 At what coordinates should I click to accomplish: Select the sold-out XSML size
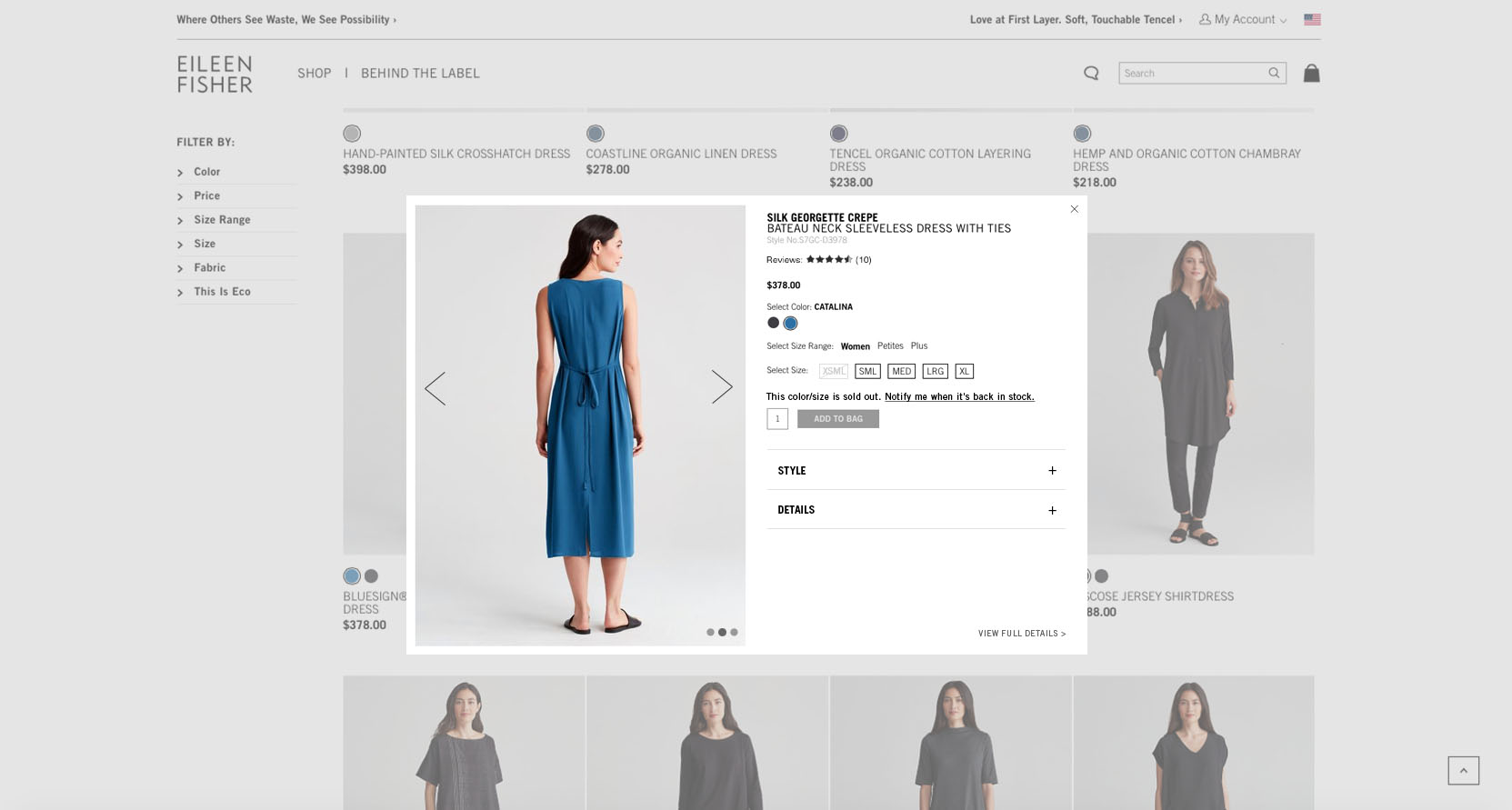point(833,371)
